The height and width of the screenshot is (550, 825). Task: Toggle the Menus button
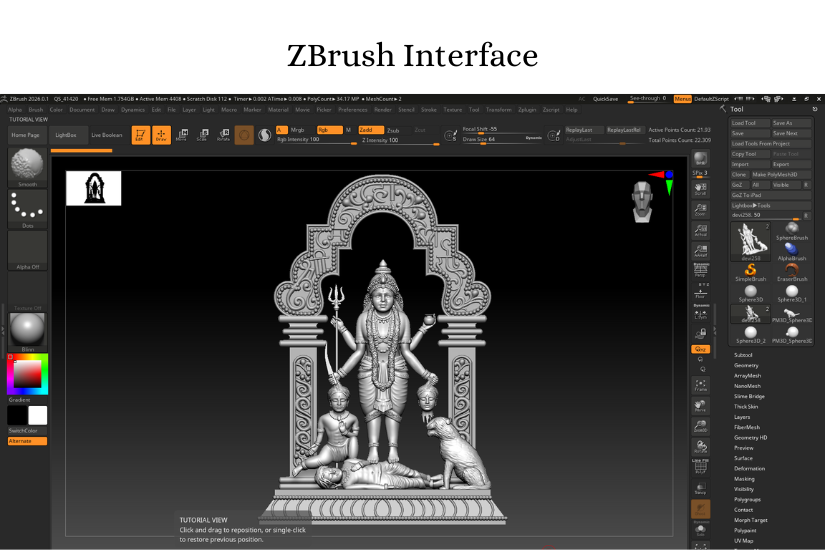tap(682, 99)
